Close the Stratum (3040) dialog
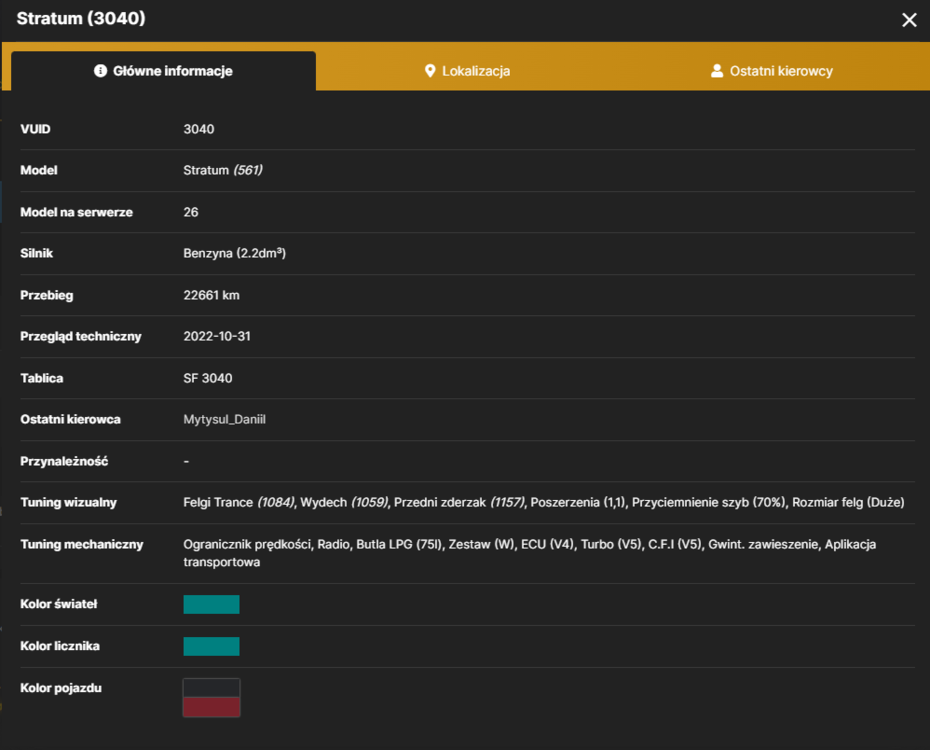Viewport: 930px width, 750px height. 909,20
